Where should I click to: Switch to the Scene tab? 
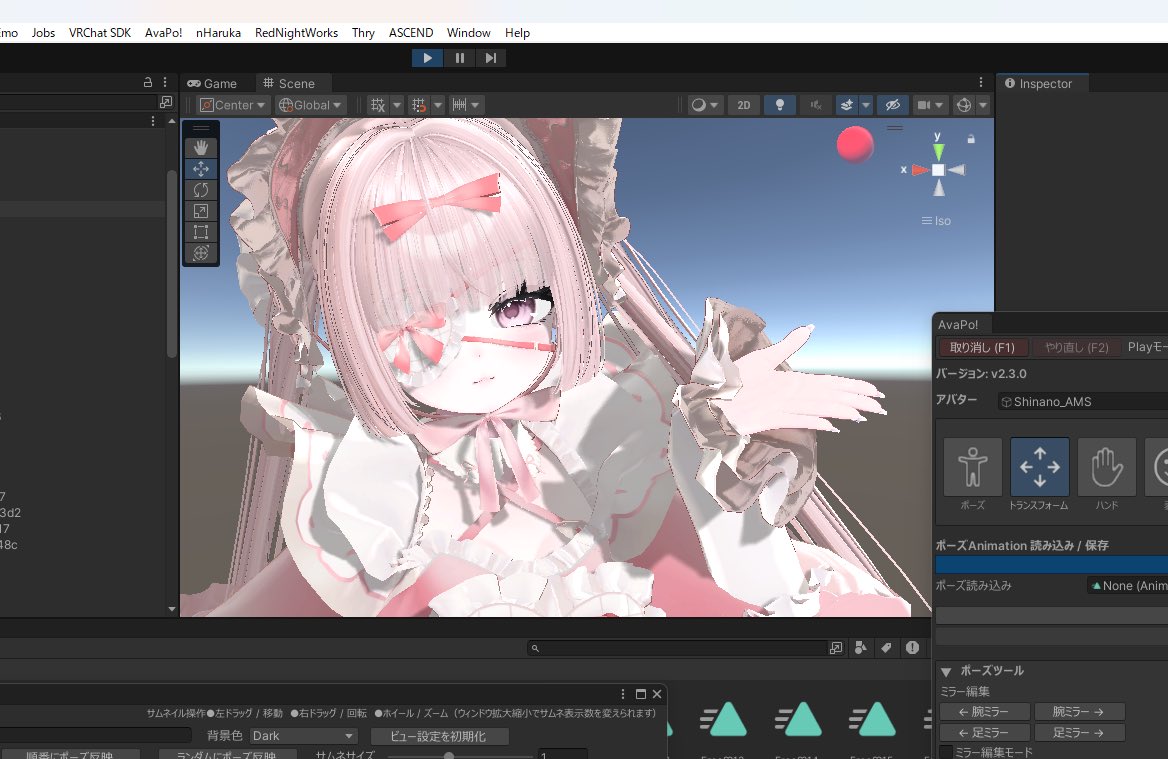tap(289, 83)
